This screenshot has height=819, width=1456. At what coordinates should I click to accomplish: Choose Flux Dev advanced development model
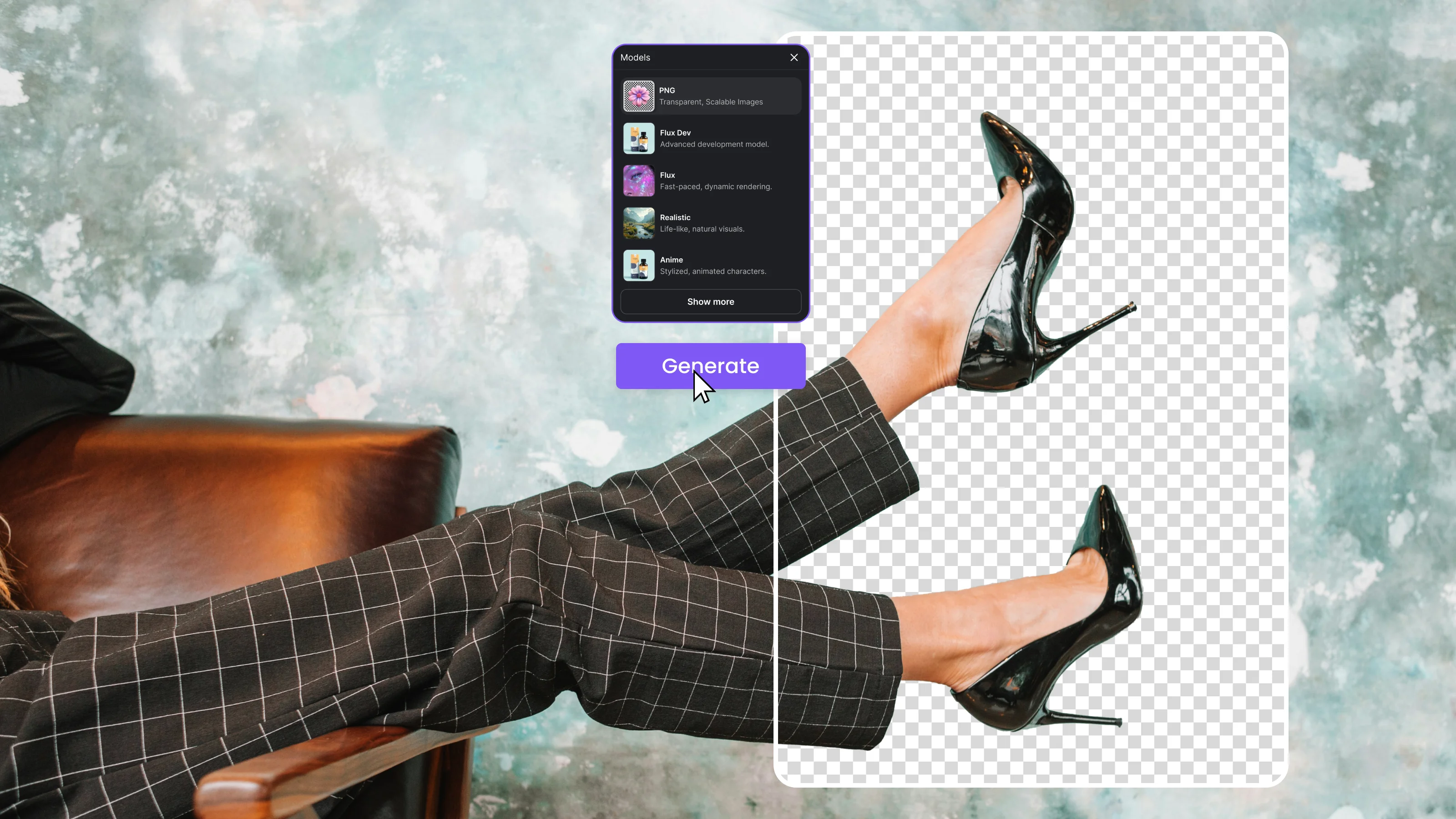[711, 138]
